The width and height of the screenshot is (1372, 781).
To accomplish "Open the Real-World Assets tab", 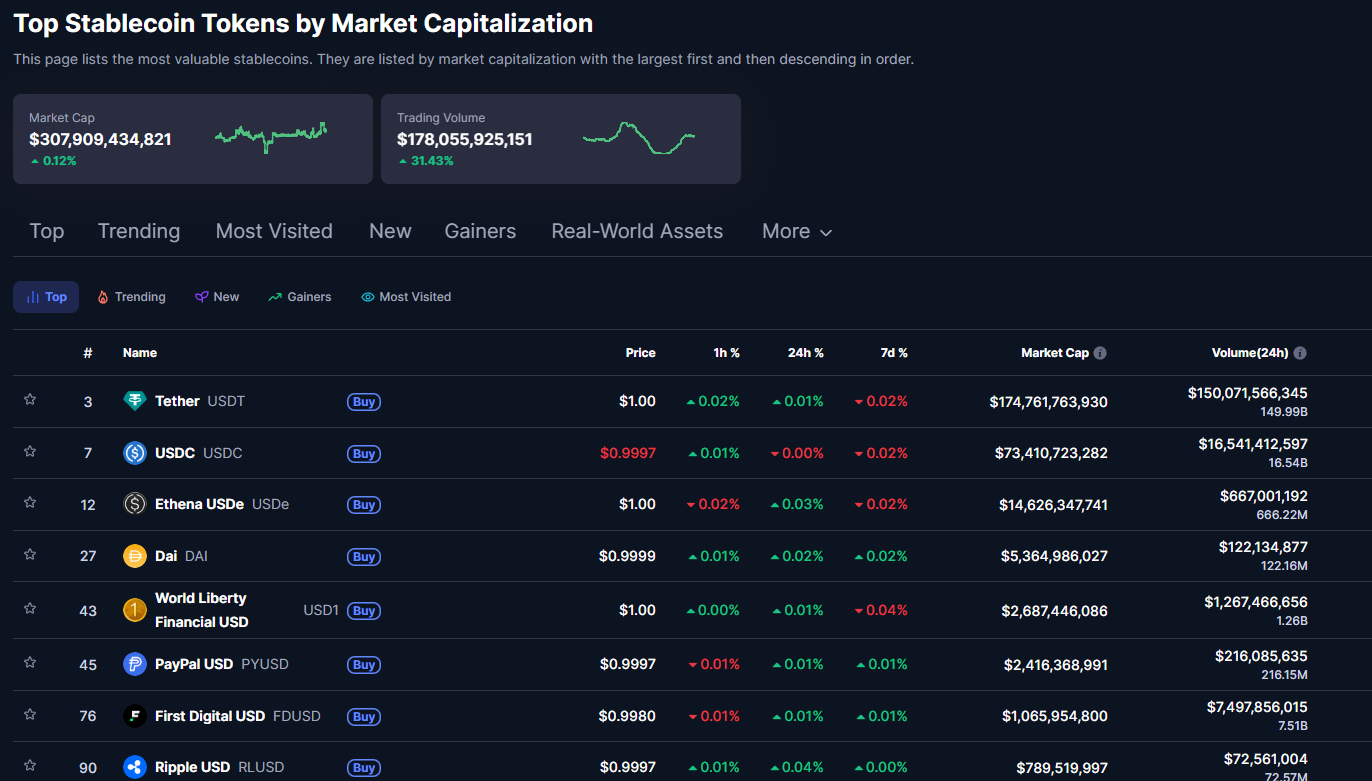I will point(637,231).
